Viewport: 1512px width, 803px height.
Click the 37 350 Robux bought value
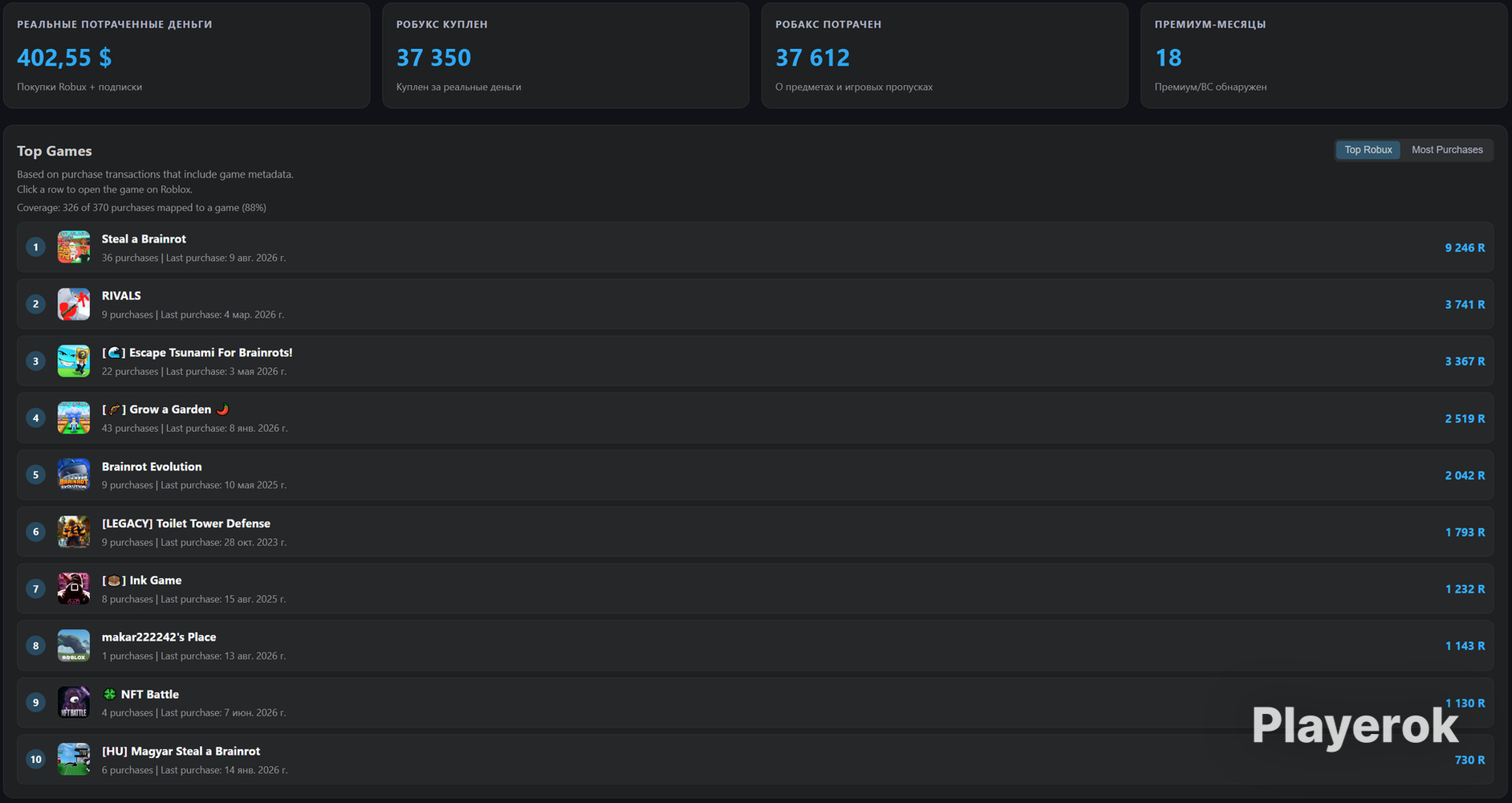coord(433,58)
